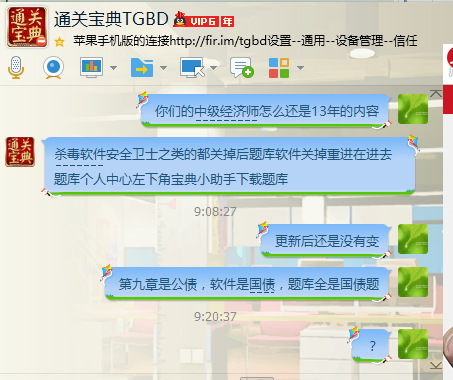Image resolution: width=453 pixels, height=380 pixels.
Task: Click kite decoration icon on 中级经济师 bubble
Action: (142, 99)
